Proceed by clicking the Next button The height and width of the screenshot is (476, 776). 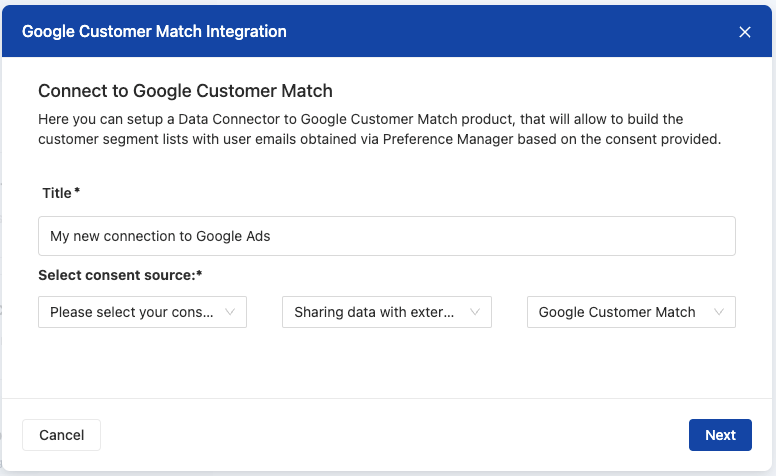tap(720, 435)
